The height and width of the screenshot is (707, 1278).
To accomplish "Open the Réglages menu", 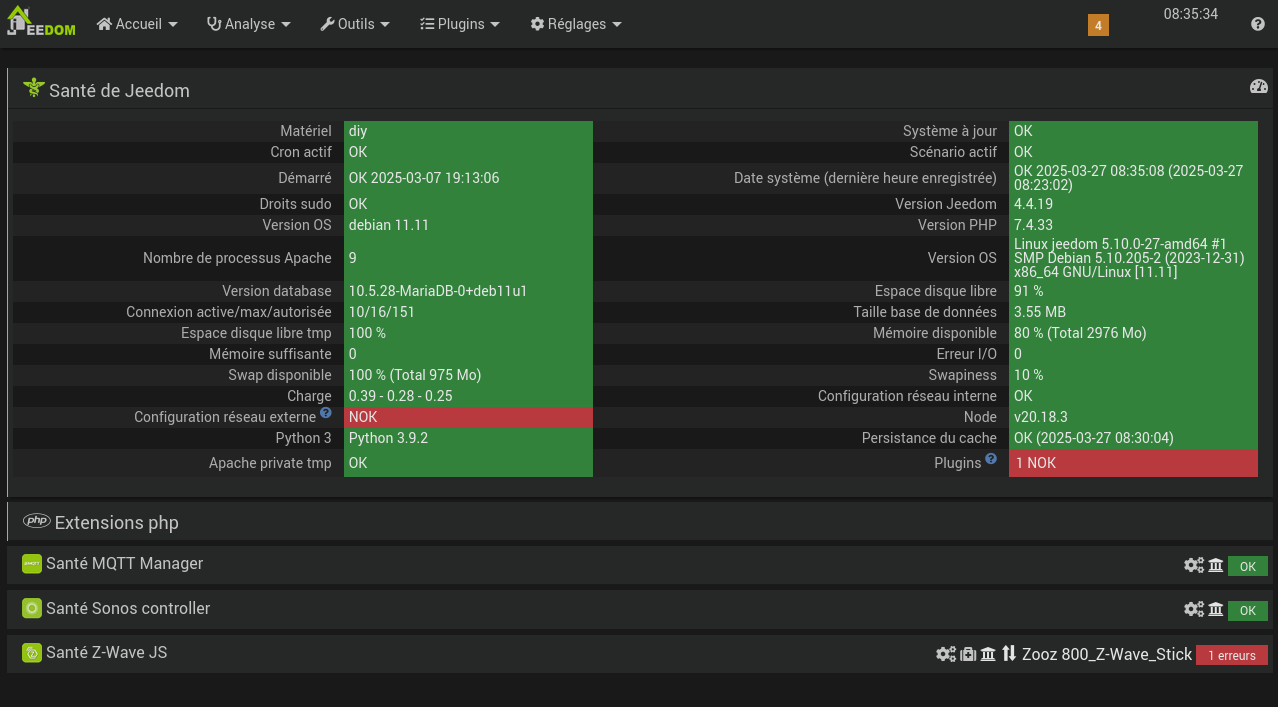I will (x=576, y=24).
